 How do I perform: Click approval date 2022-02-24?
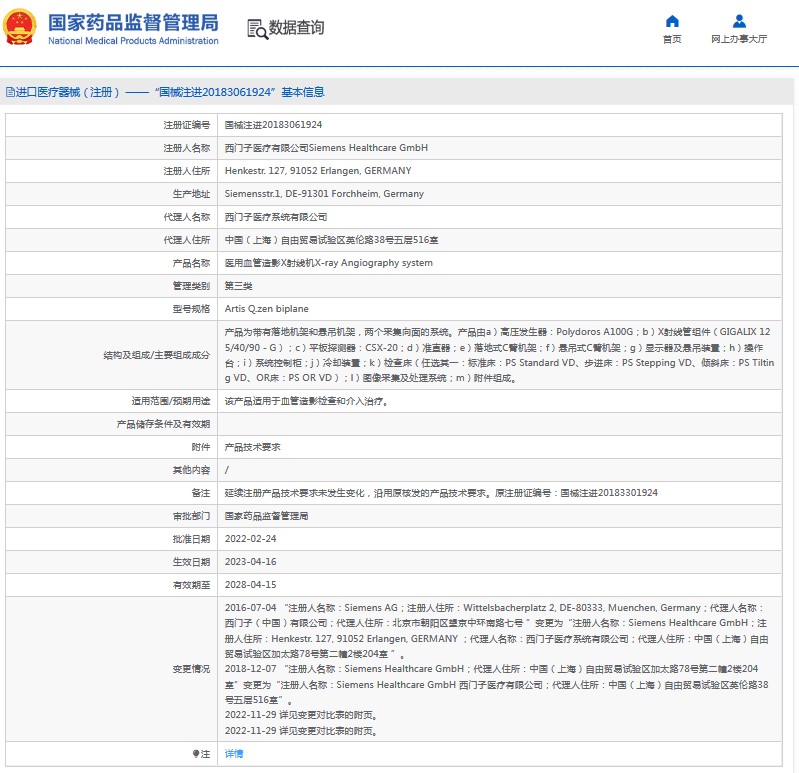[251, 539]
